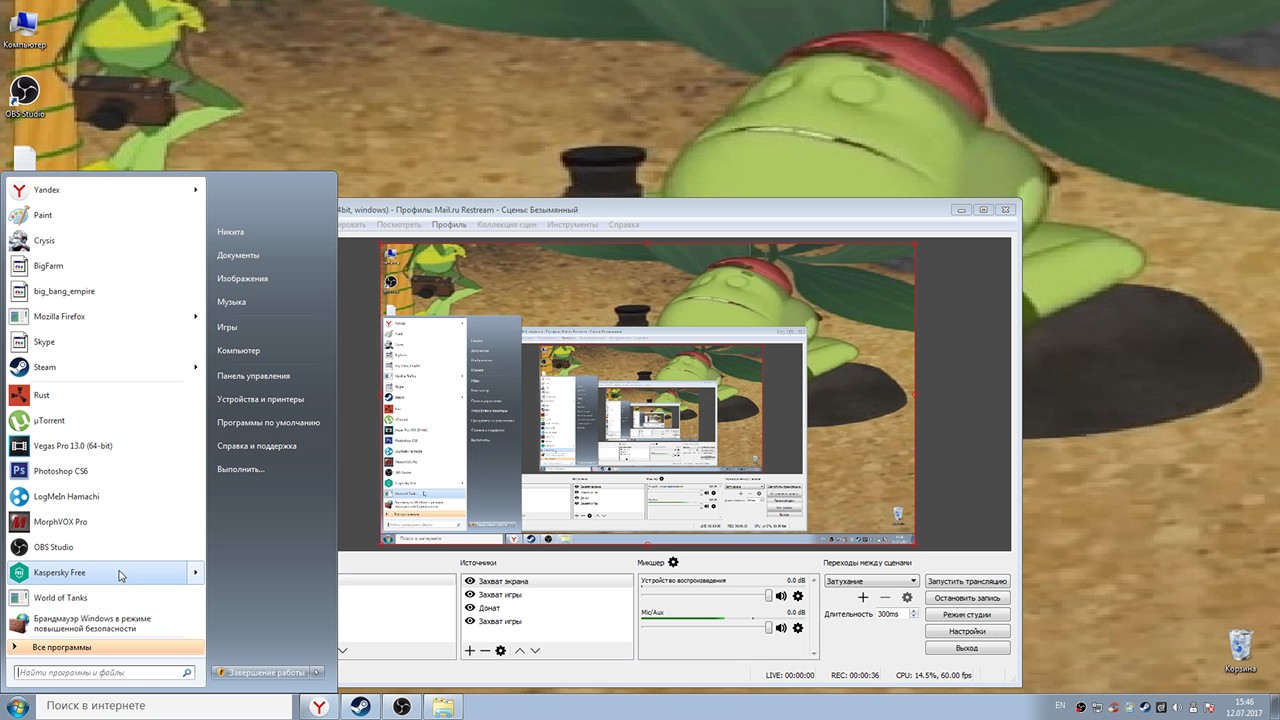Mute the Mic/Aux speaker icon
1280x720 pixels.
(x=781, y=628)
